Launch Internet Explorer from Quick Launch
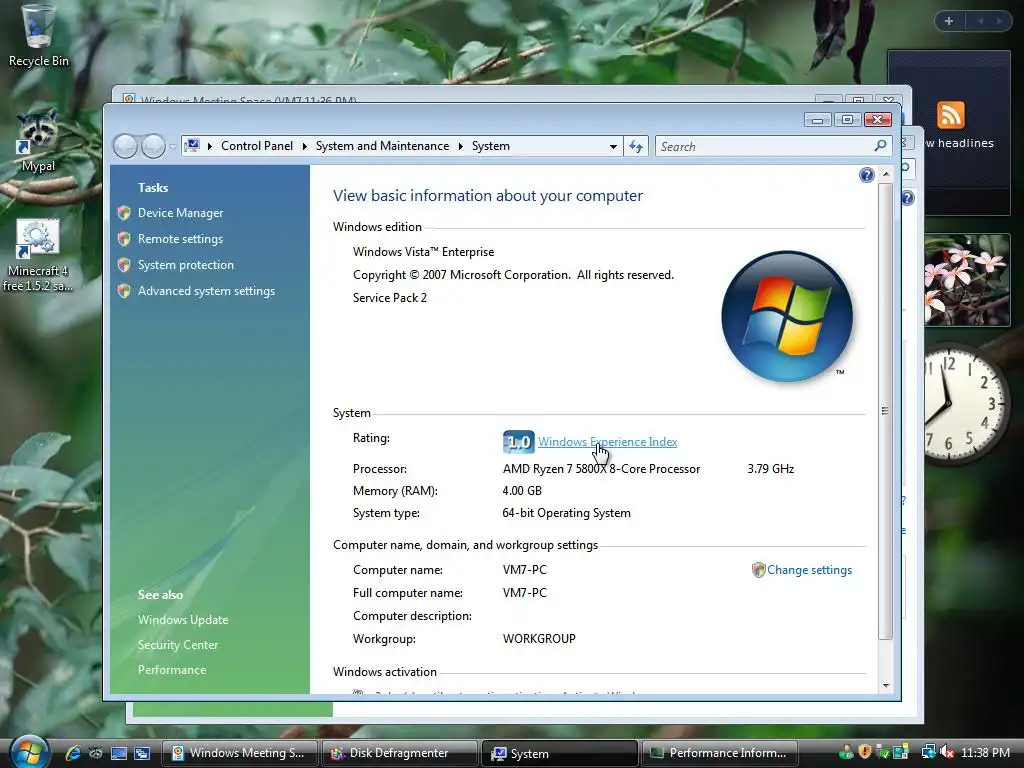1024x768 pixels. click(x=72, y=753)
